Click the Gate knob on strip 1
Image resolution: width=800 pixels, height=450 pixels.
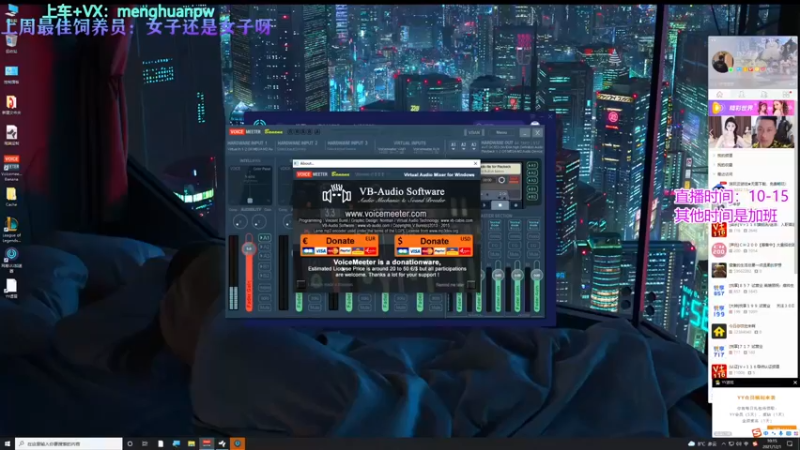[x=259, y=221]
